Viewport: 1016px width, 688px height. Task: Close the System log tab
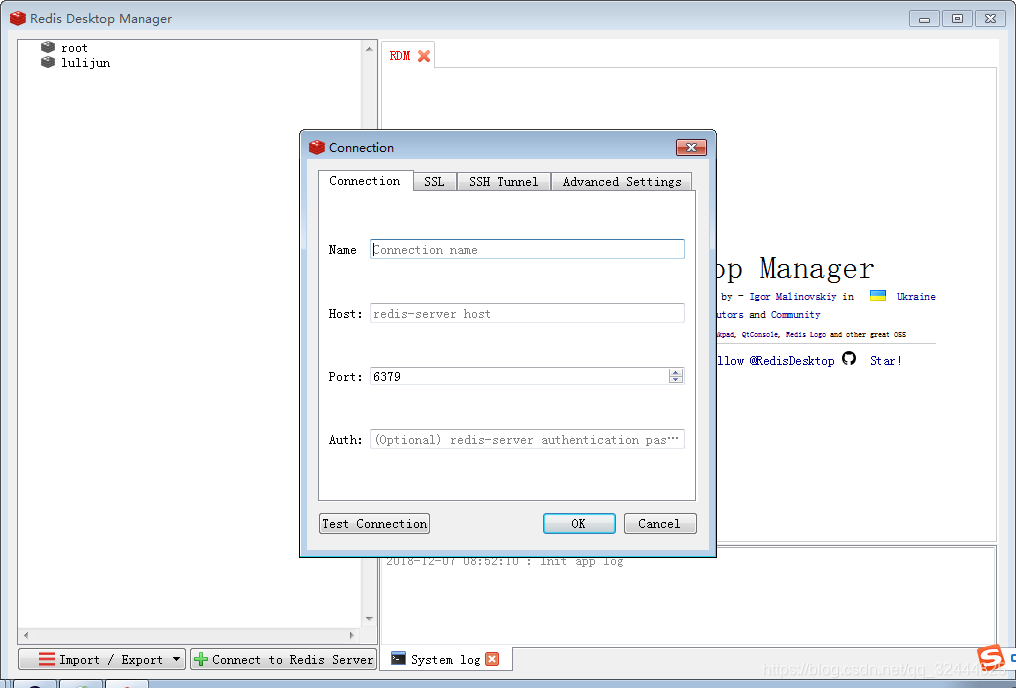pos(492,659)
